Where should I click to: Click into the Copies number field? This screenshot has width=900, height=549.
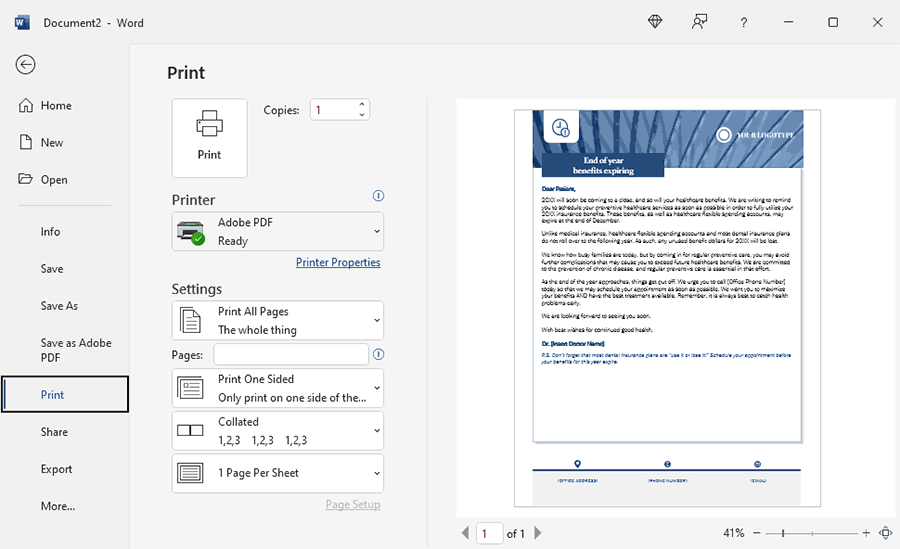click(x=334, y=110)
